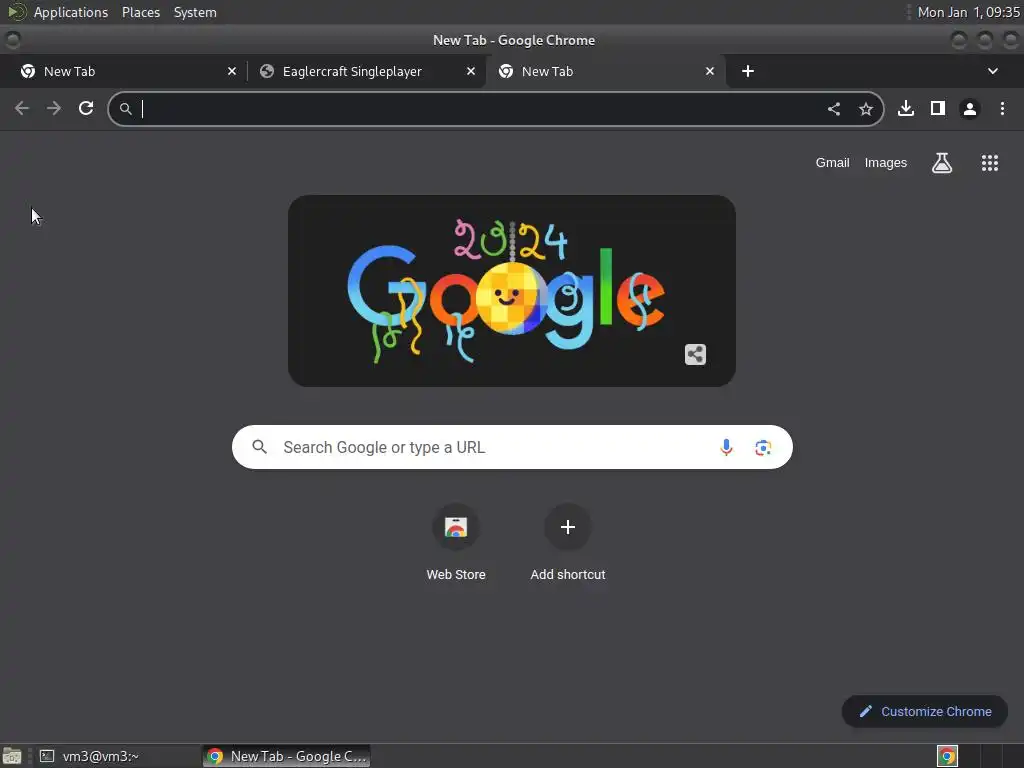
Task: Open the Web Store shortcut
Action: (456, 543)
